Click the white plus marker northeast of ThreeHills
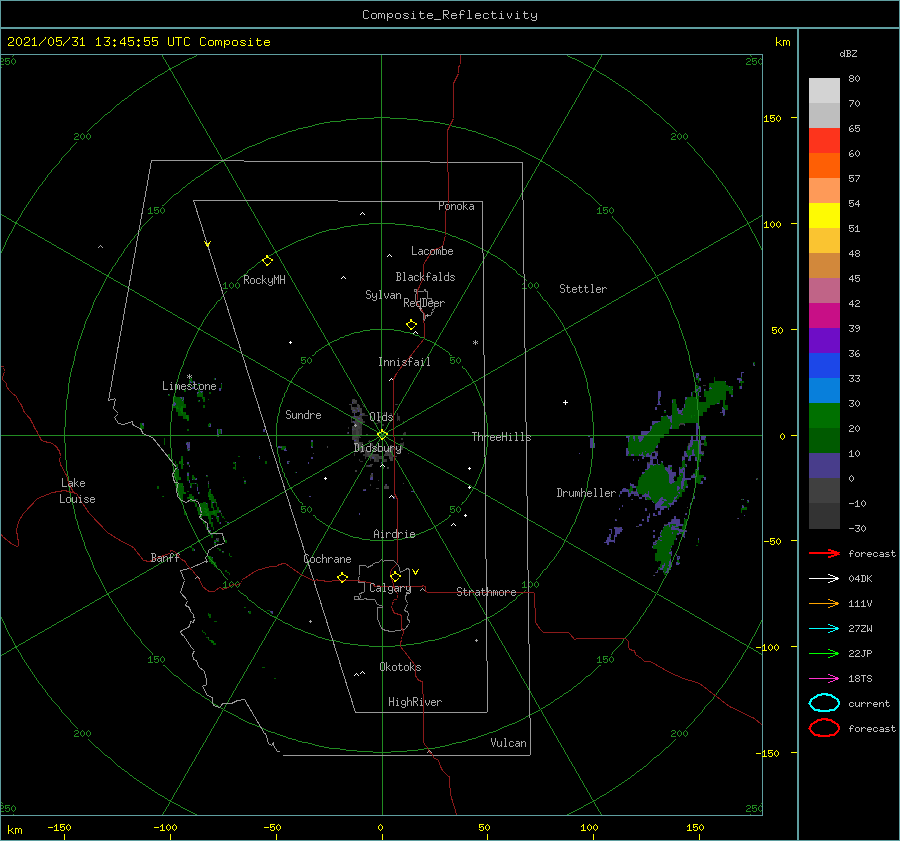Screen dimensions: 900x841 [565, 402]
